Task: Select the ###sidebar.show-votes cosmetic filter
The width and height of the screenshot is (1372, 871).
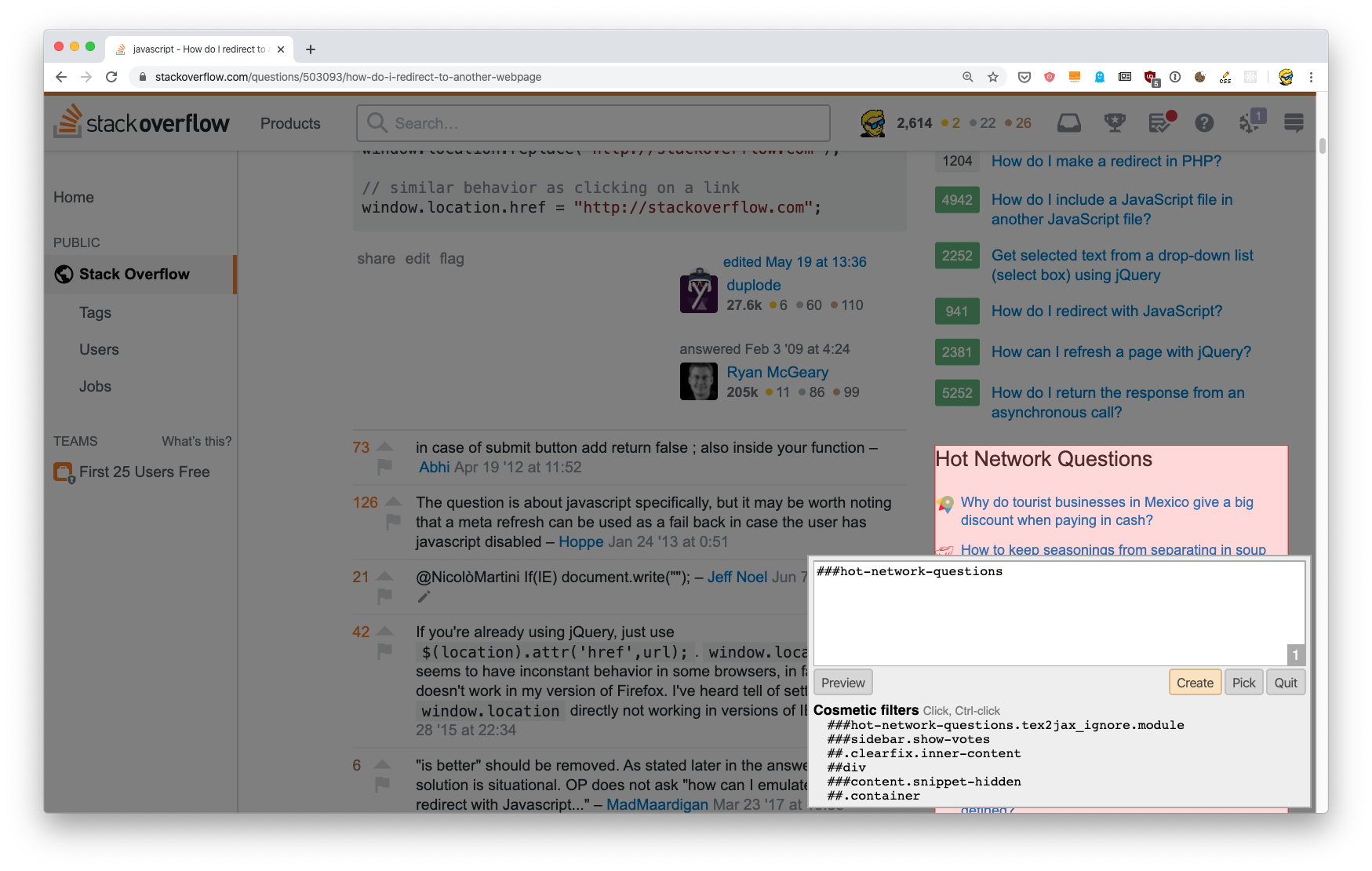Action: (x=908, y=739)
